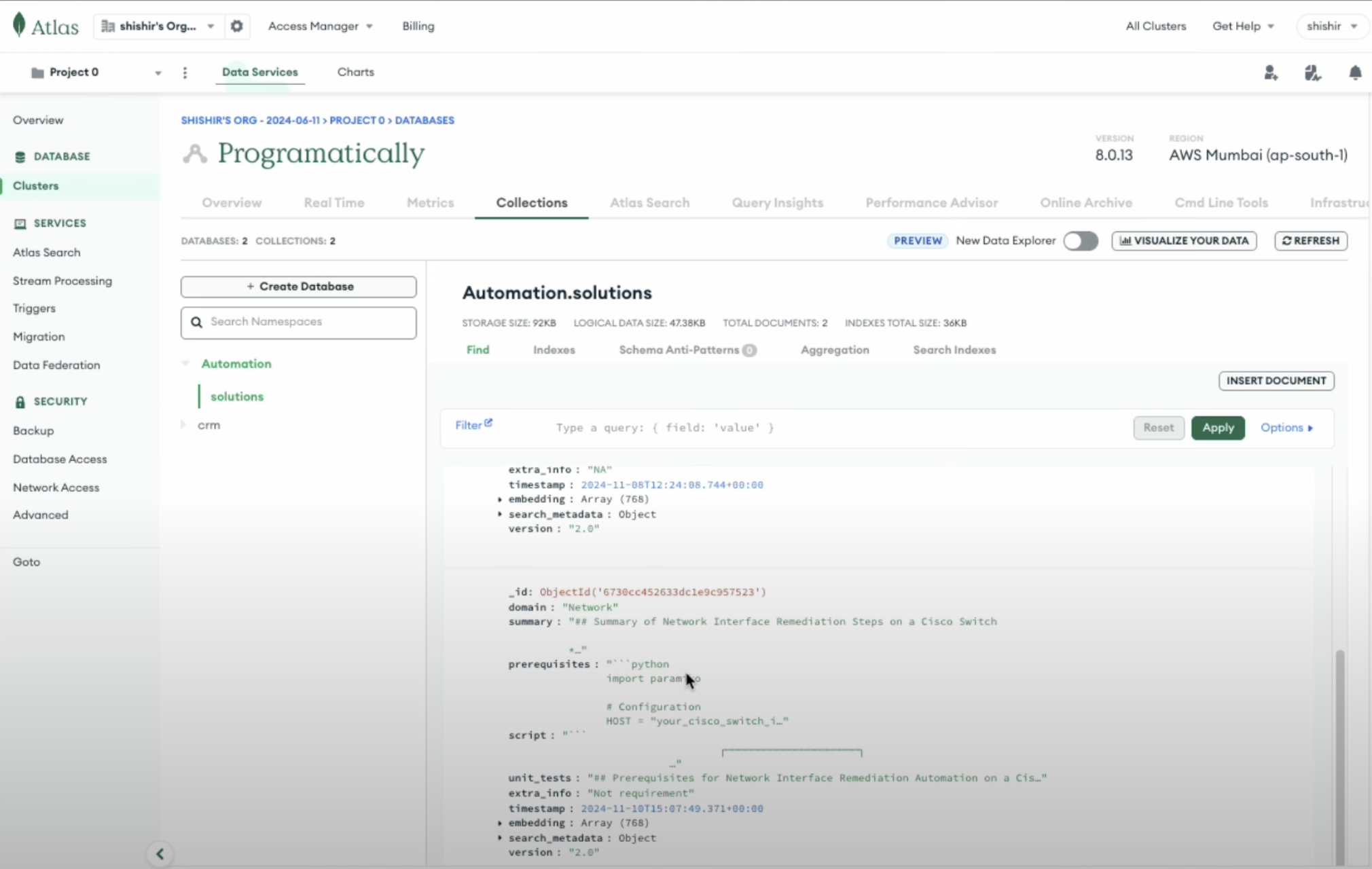Open the project three-dot options menu
1372x869 pixels.
point(185,73)
